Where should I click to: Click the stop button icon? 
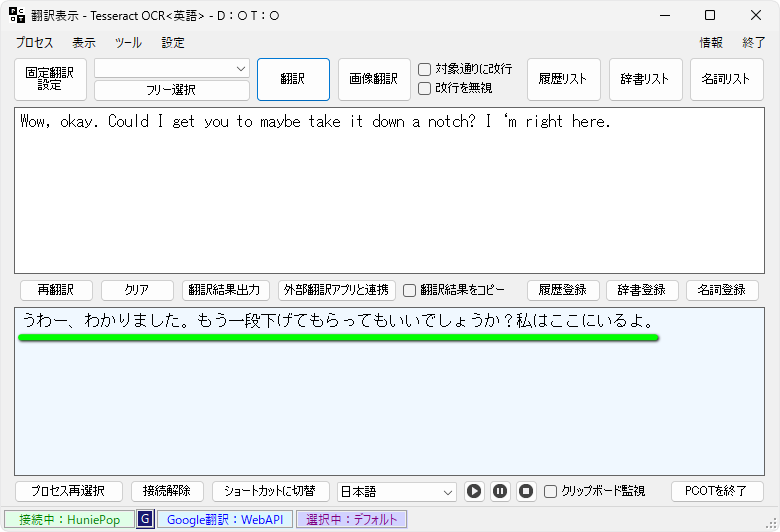[x=526, y=492]
